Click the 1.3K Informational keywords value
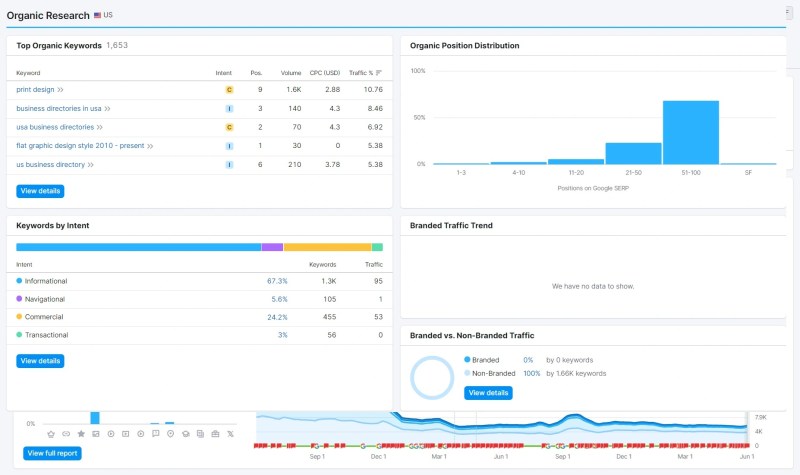Image resolution: width=800 pixels, height=475 pixels. point(329,281)
